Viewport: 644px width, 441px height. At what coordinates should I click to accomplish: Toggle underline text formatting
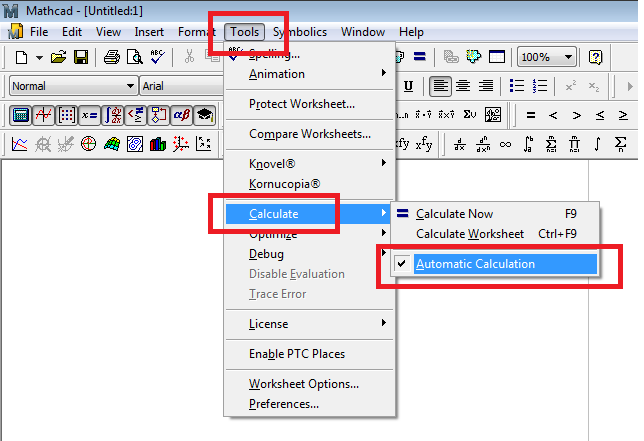[x=408, y=86]
